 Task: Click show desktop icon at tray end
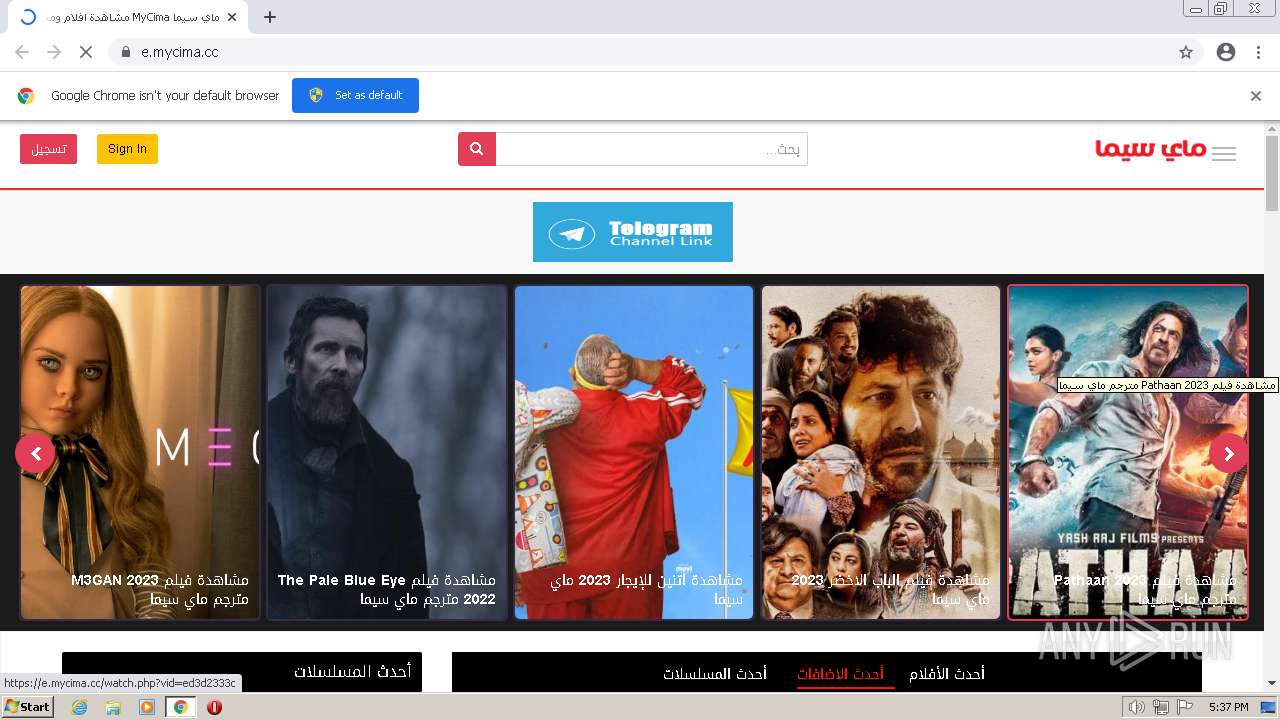point(1269,707)
